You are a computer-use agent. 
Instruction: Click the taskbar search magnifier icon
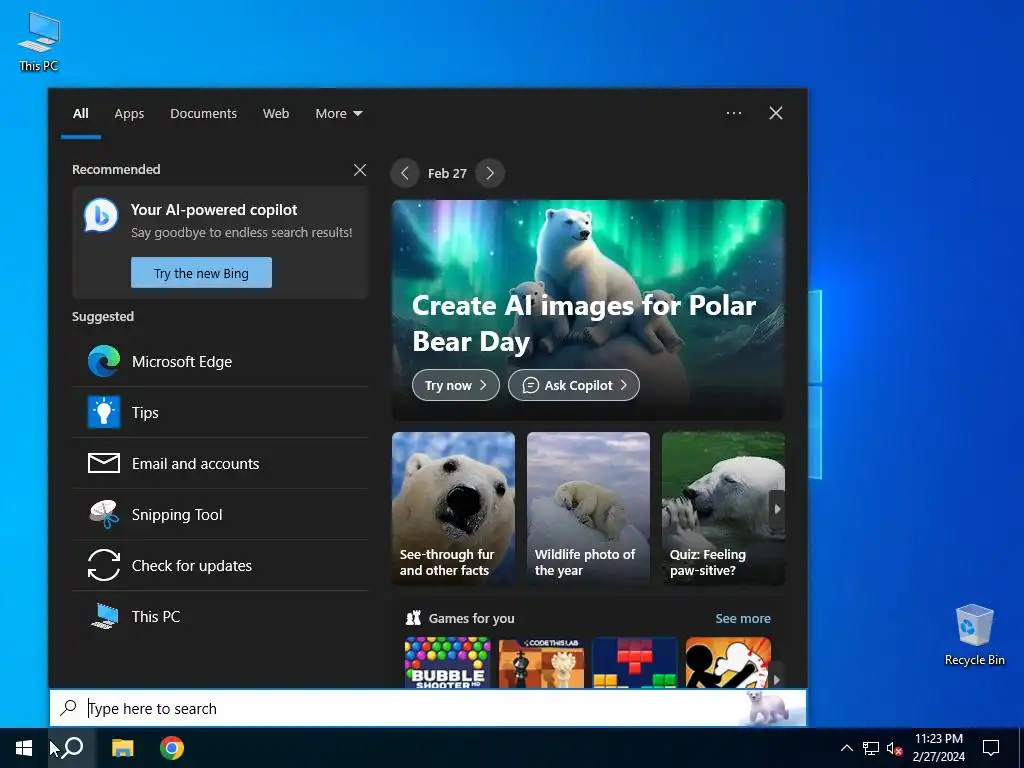pos(72,748)
